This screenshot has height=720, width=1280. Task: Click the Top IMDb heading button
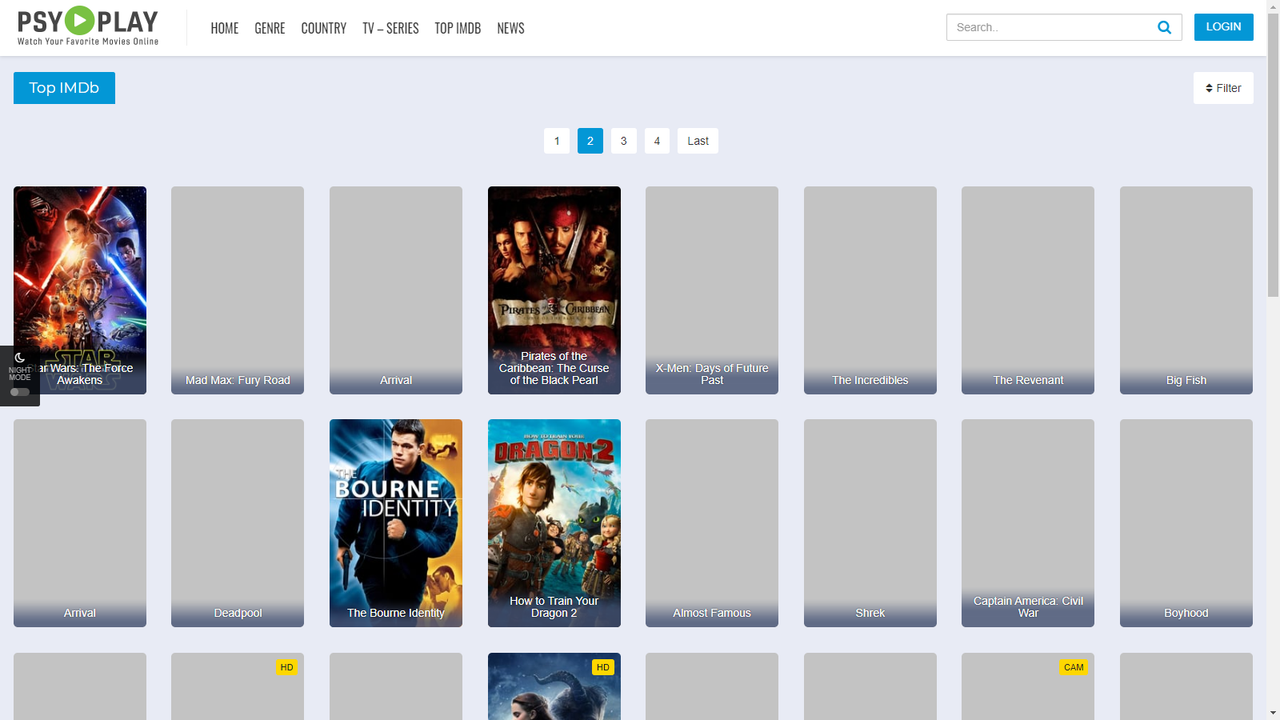click(64, 88)
